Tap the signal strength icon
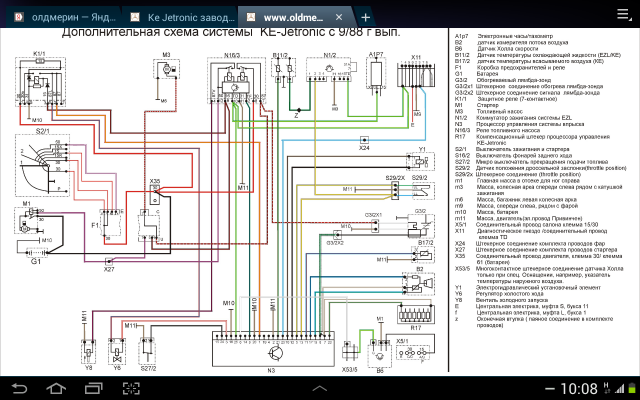Viewport: 640px width, 400px height. pos(620,389)
